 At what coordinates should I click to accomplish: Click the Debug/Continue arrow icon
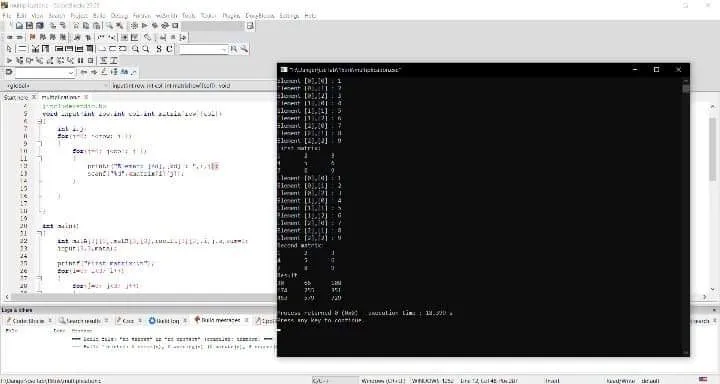point(9,60)
